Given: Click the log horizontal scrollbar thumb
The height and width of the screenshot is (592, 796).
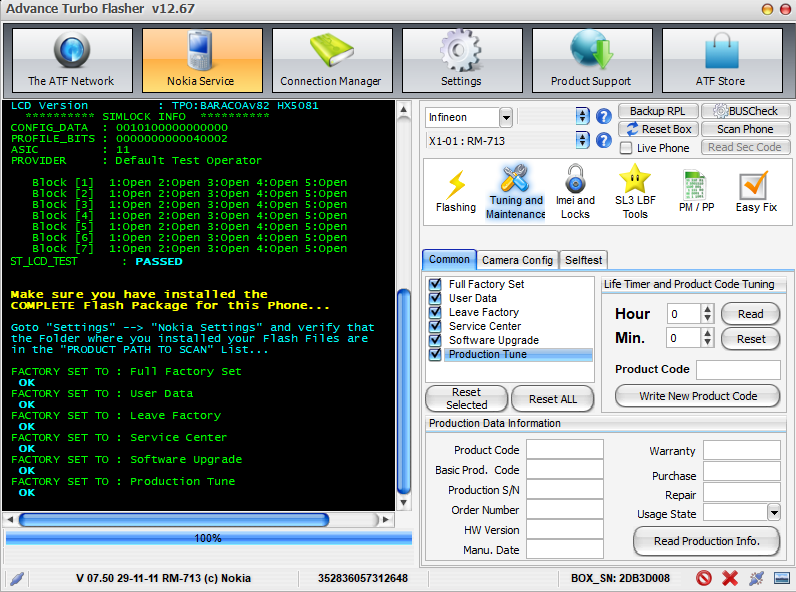Looking at the screenshot, I should [174, 519].
